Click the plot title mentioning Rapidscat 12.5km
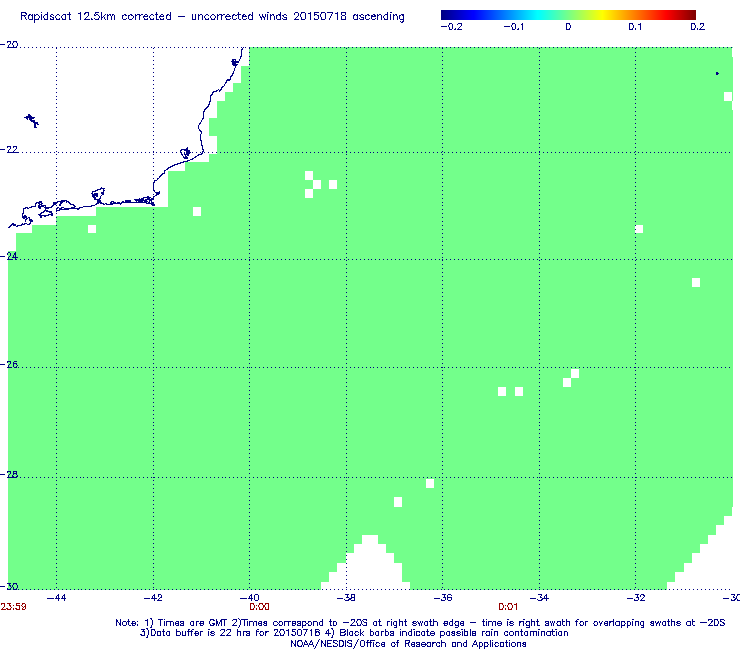Image resolution: width=740 pixels, height=650 pixels. [x=212, y=17]
